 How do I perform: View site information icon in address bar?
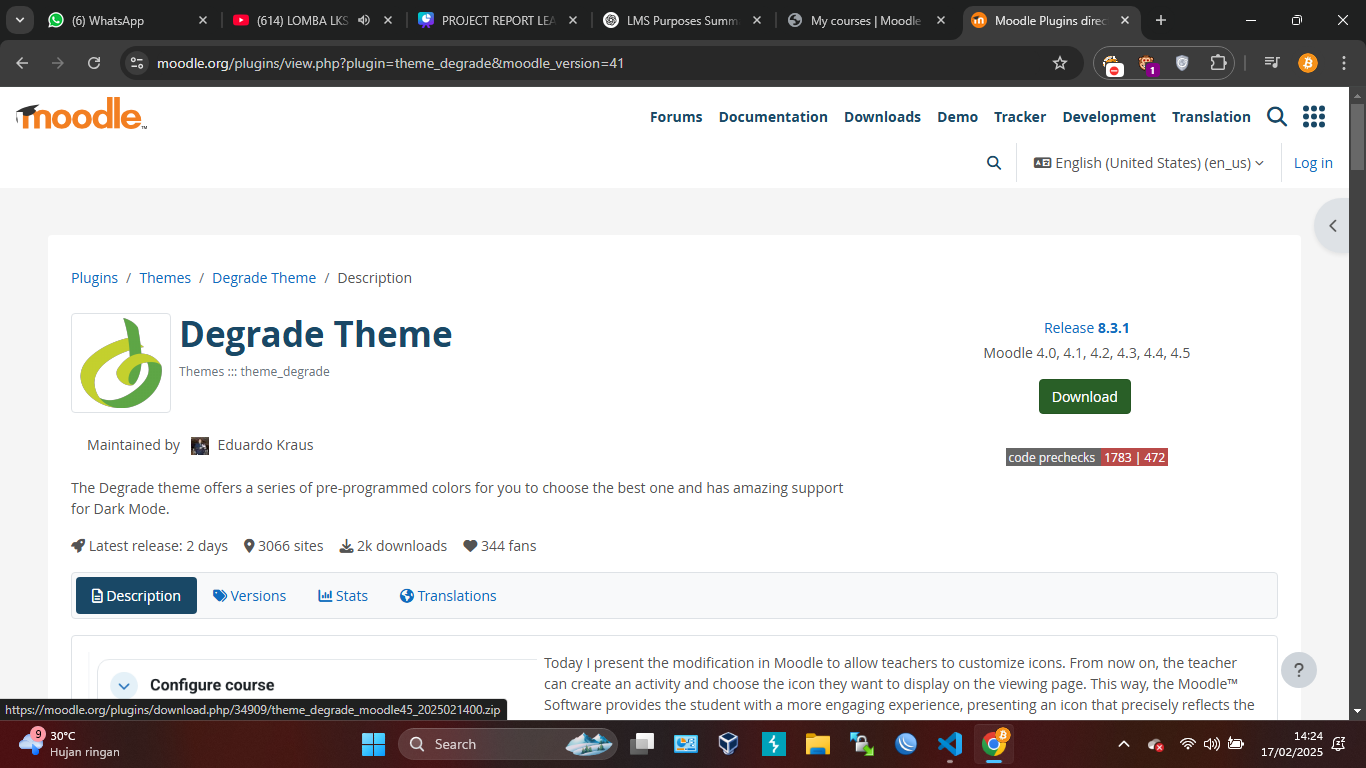pos(137,63)
